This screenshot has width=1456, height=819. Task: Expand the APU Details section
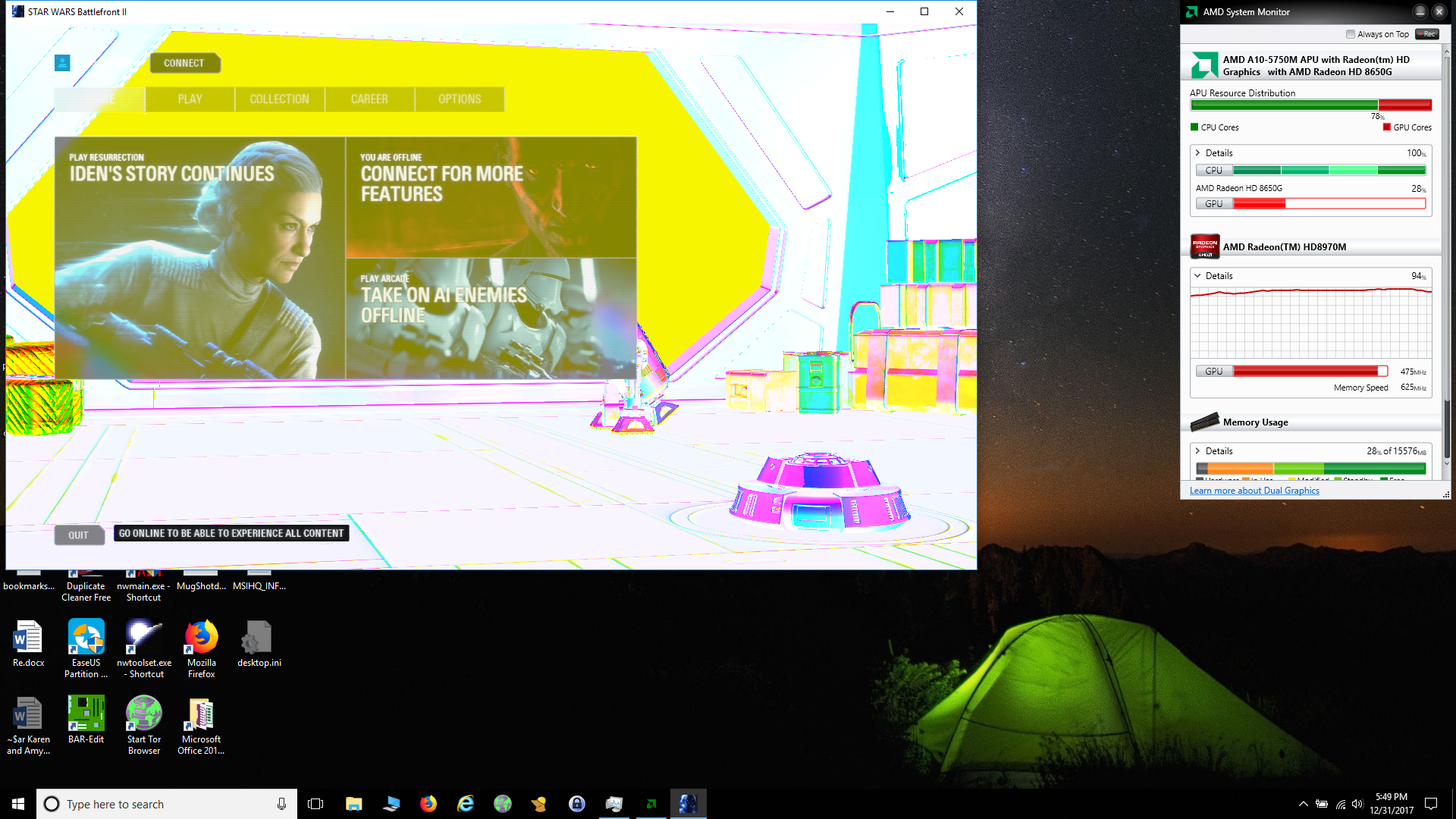pos(1198,153)
